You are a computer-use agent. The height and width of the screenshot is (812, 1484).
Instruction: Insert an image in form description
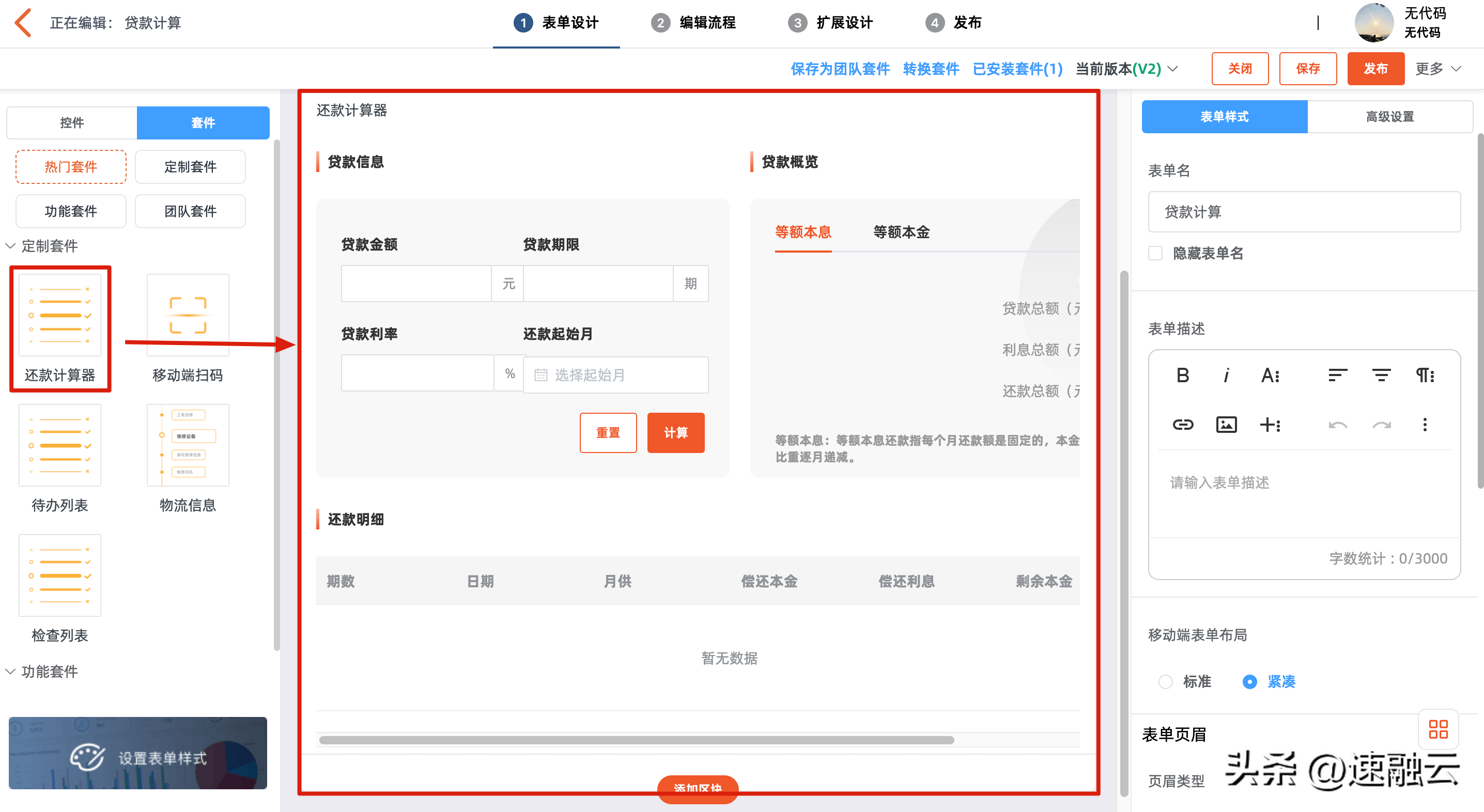point(1226,425)
